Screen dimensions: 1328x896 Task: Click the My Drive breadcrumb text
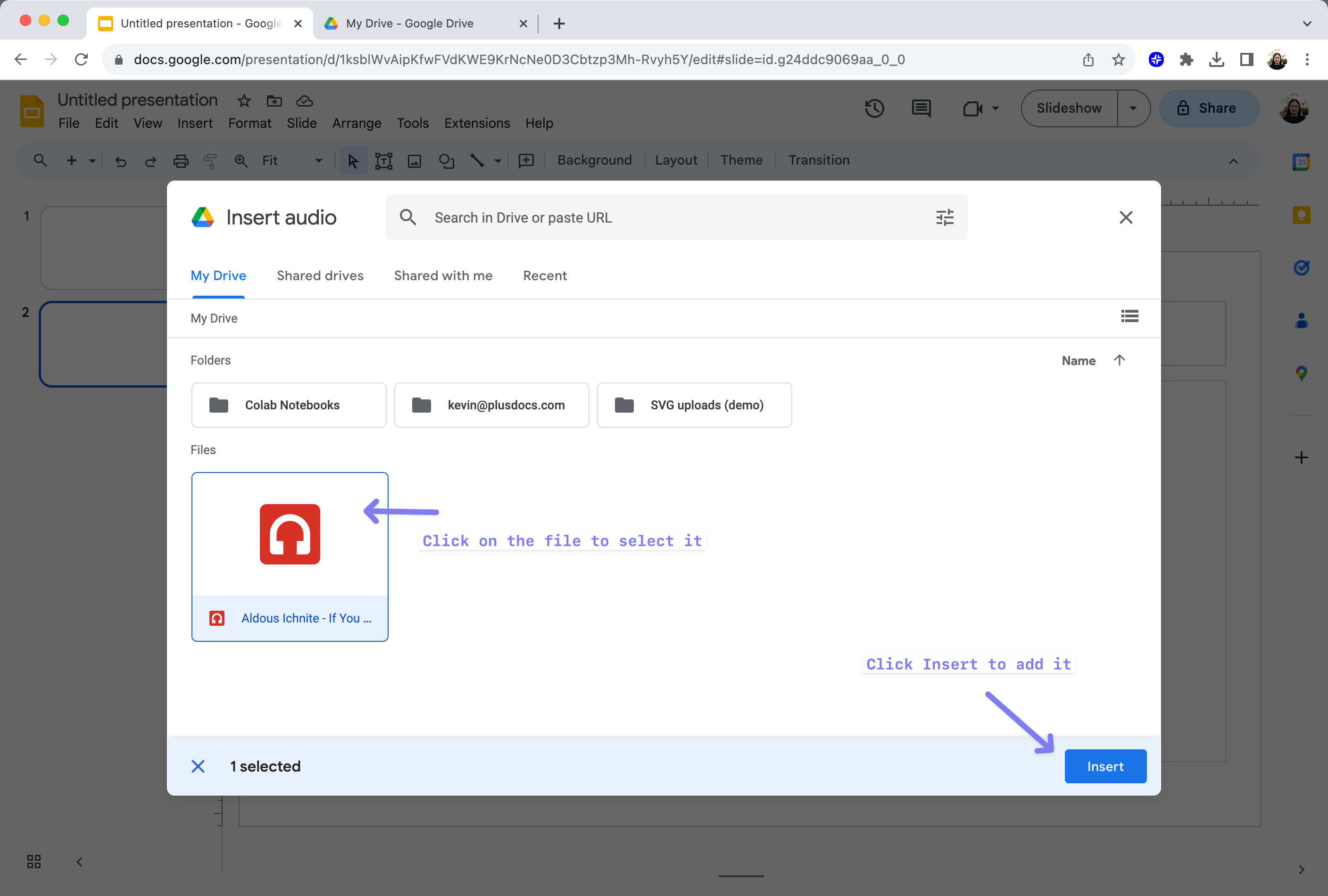[214, 318]
